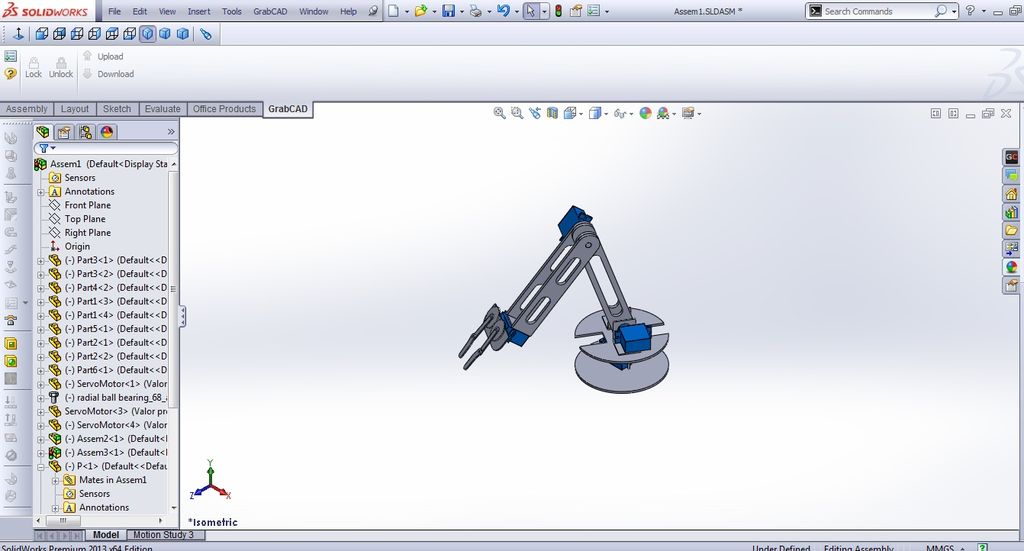This screenshot has height=551, width=1024.
Task: Collapse the P<1> component node
Action: (41, 467)
